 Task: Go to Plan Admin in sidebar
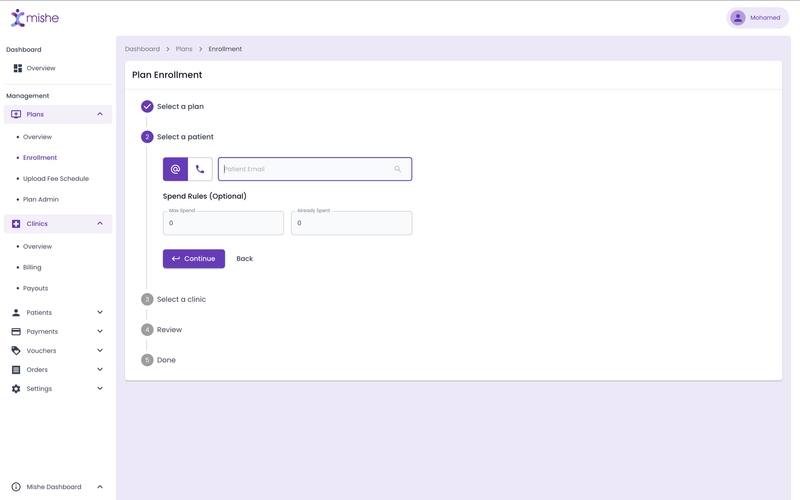click(41, 200)
